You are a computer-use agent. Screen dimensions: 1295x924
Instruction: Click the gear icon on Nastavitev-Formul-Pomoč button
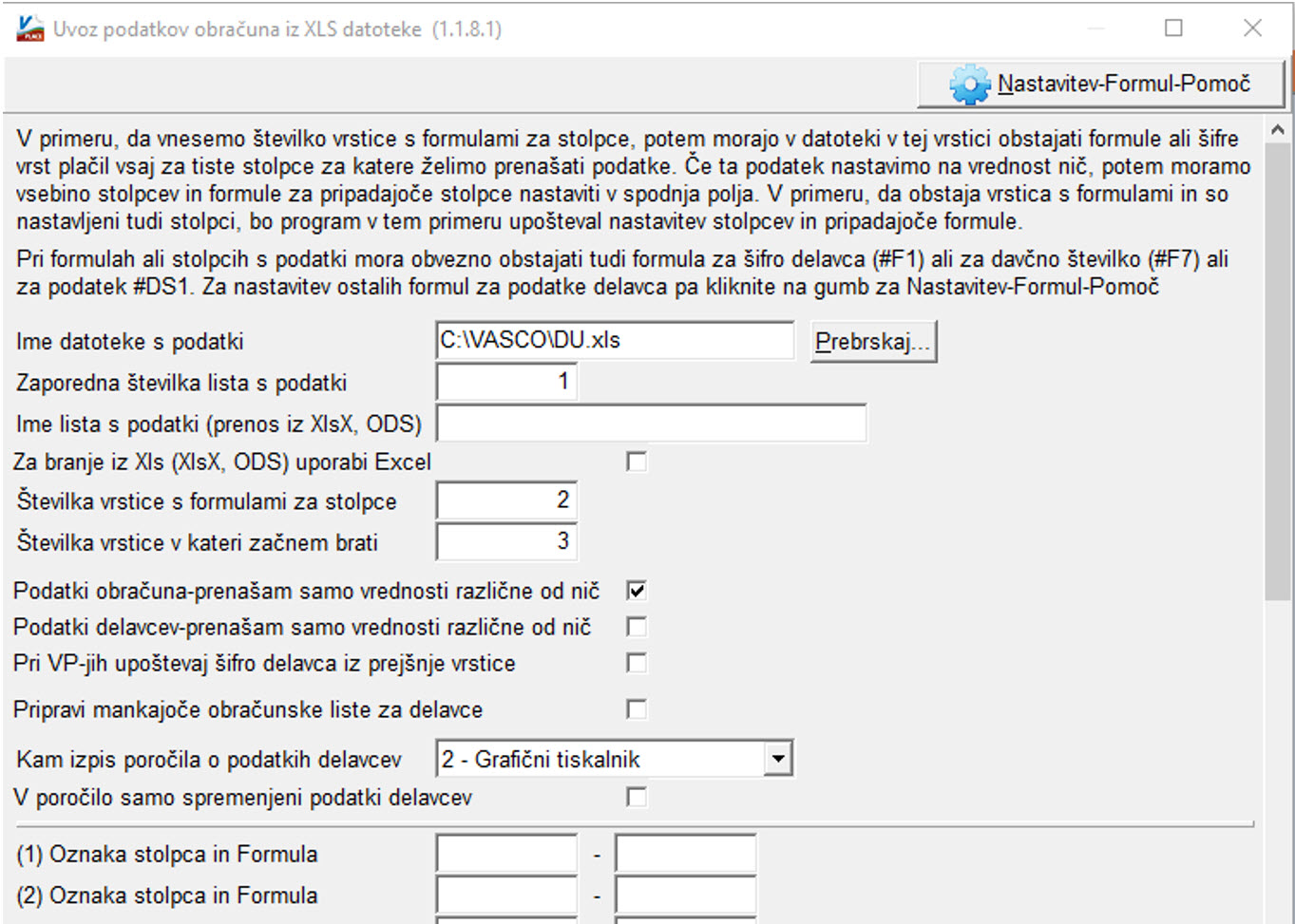(970, 85)
